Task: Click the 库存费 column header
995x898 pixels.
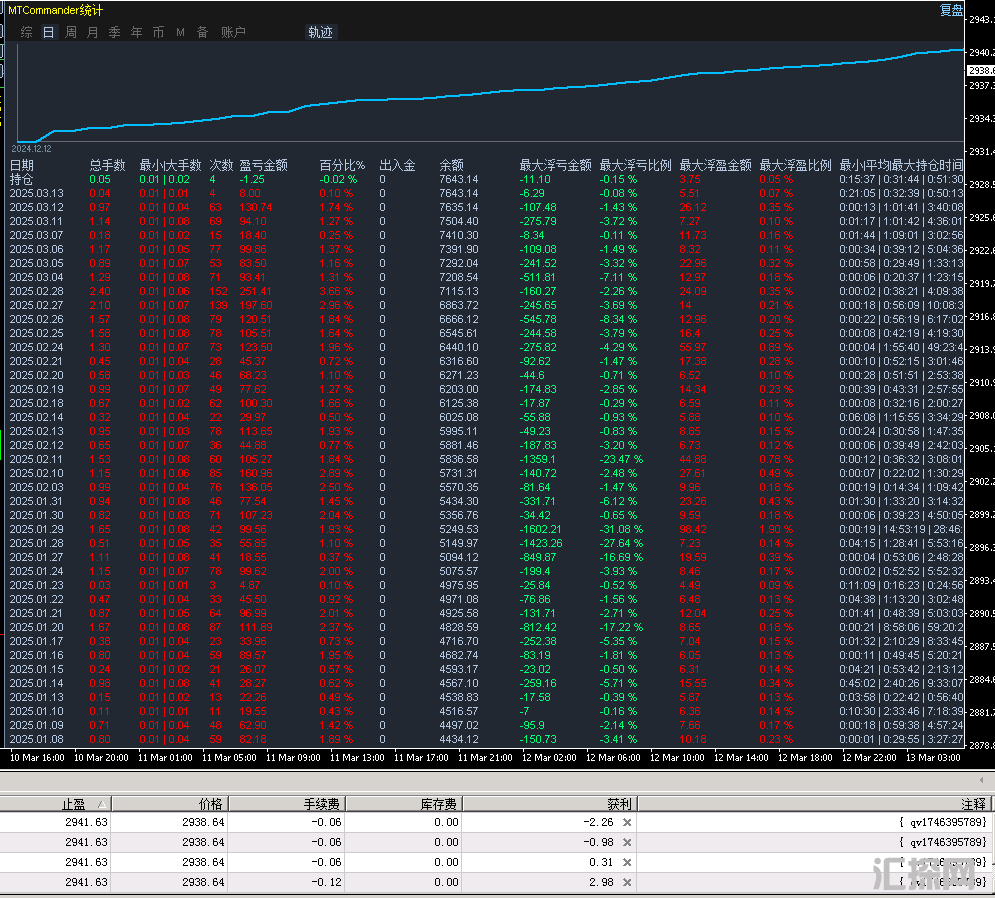Action: click(404, 804)
